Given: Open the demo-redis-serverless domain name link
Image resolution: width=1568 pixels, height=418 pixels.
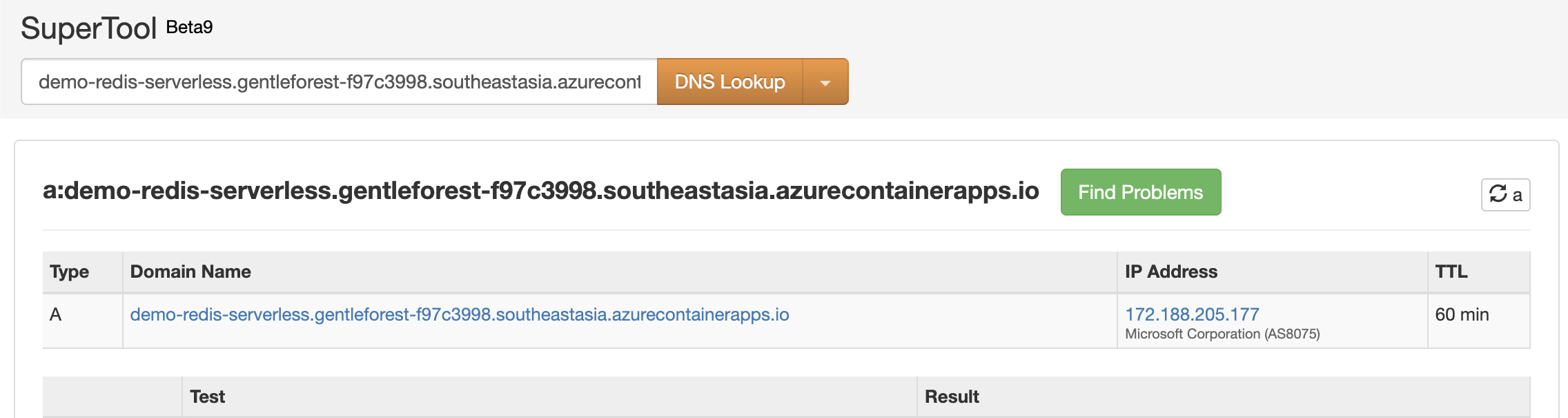Looking at the screenshot, I should (x=460, y=314).
